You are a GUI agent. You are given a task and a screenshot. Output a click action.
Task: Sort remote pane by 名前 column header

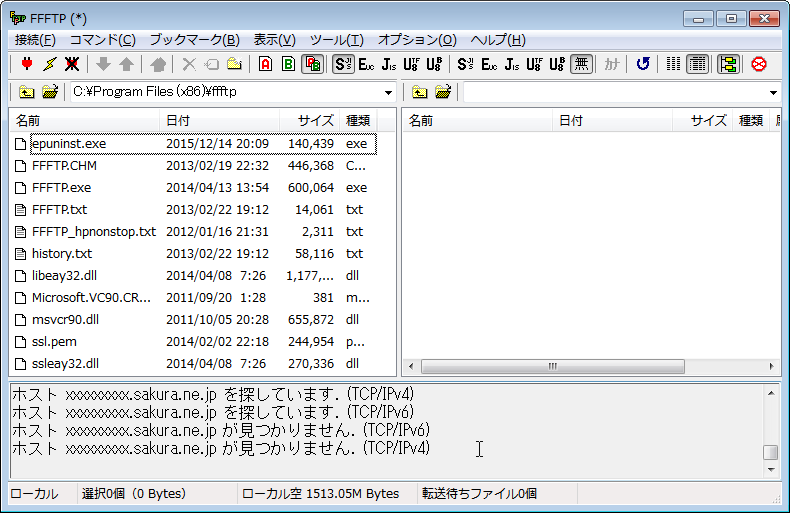(x=478, y=120)
